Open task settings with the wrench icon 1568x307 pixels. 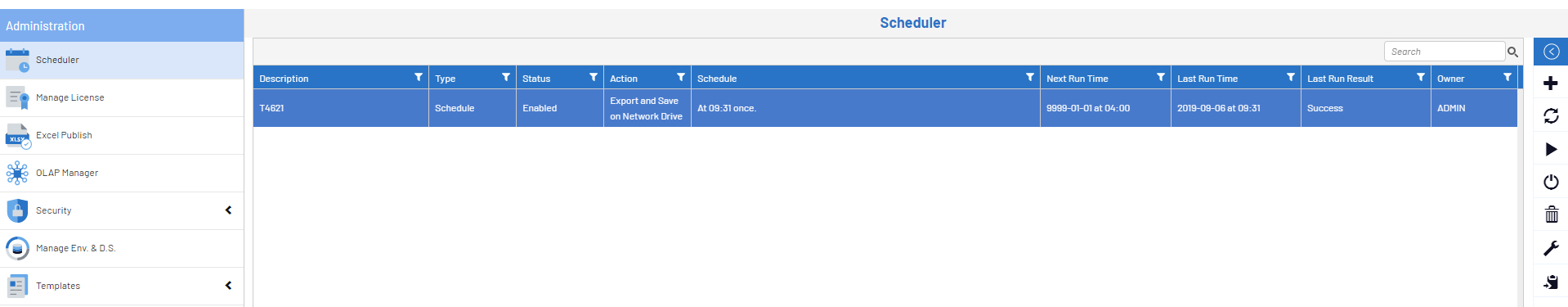(1551, 248)
